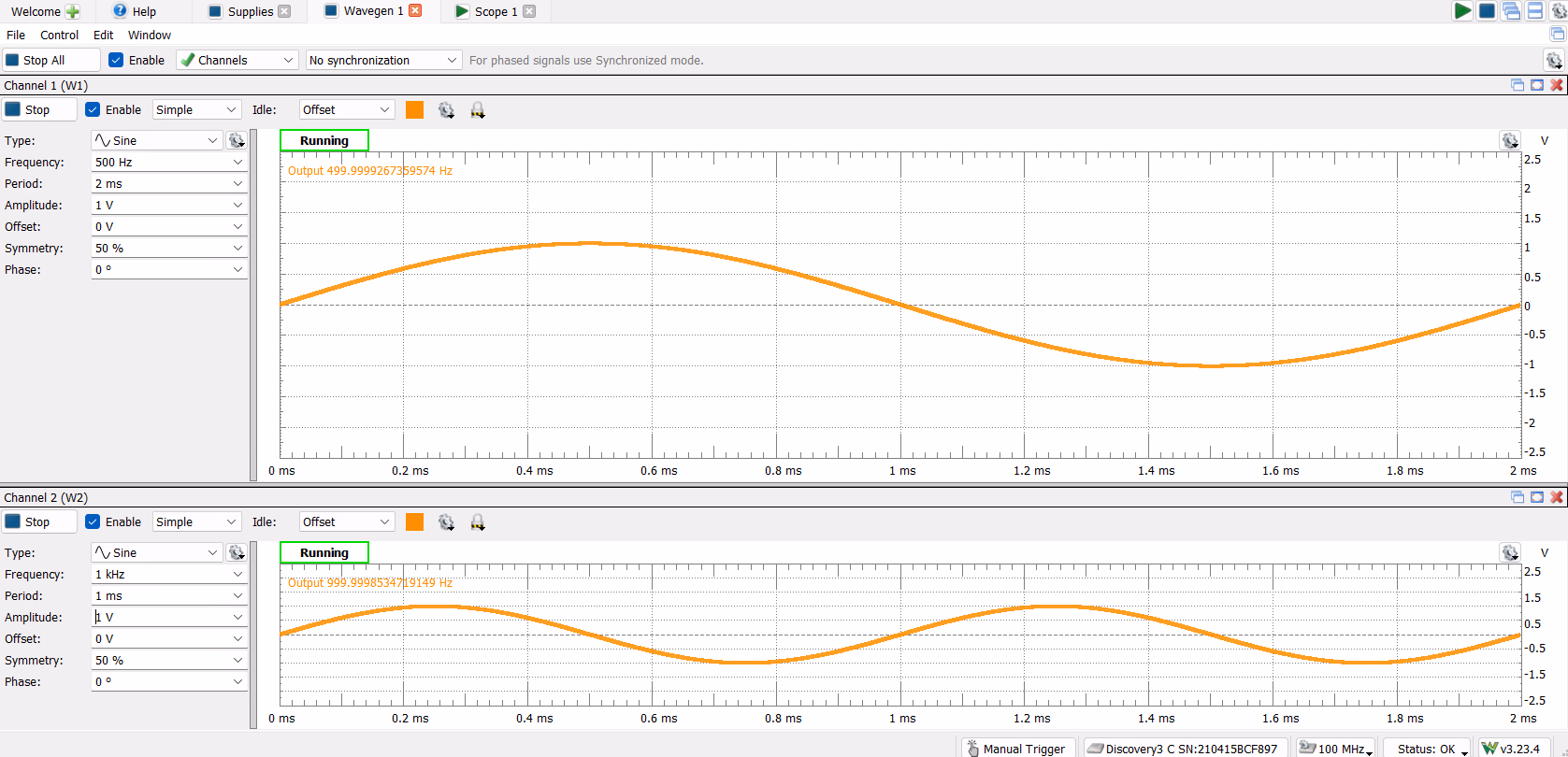Open Channel 2 Idle Offset dropdown
The height and width of the screenshot is (757, 1568).
pos(347,521)
